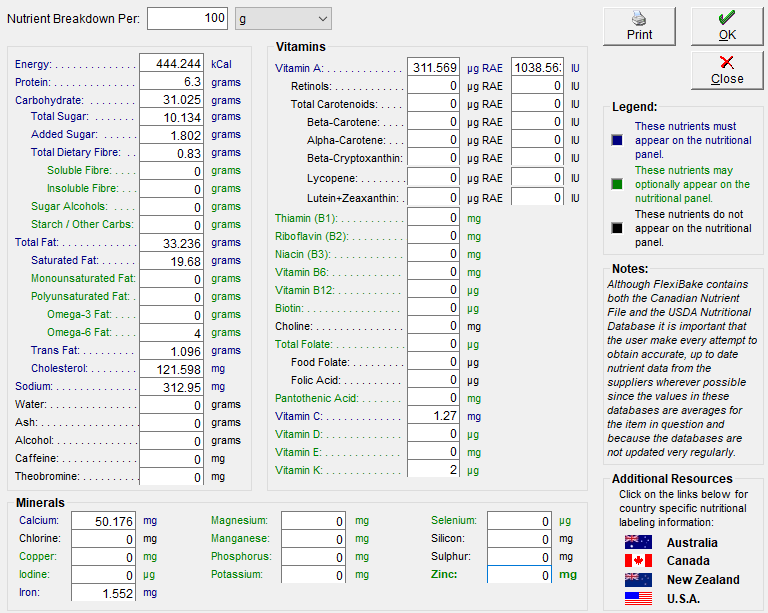Click the Calcium mg input field

tap(103, 521)
